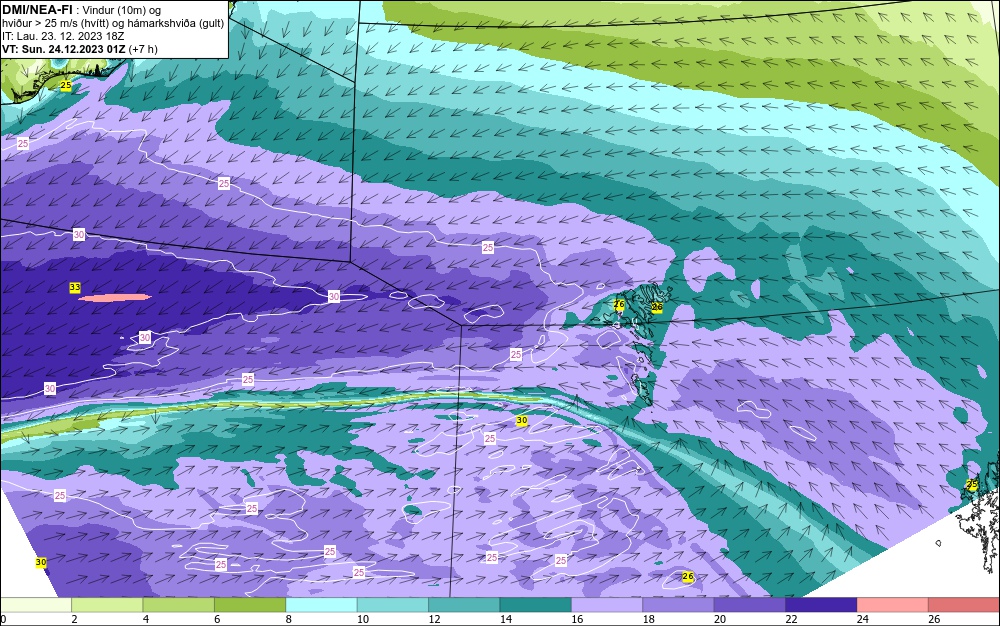Click the yellow '33' maximum gust label
This screenshot has width=1000, height=626.
click(75, 288)
